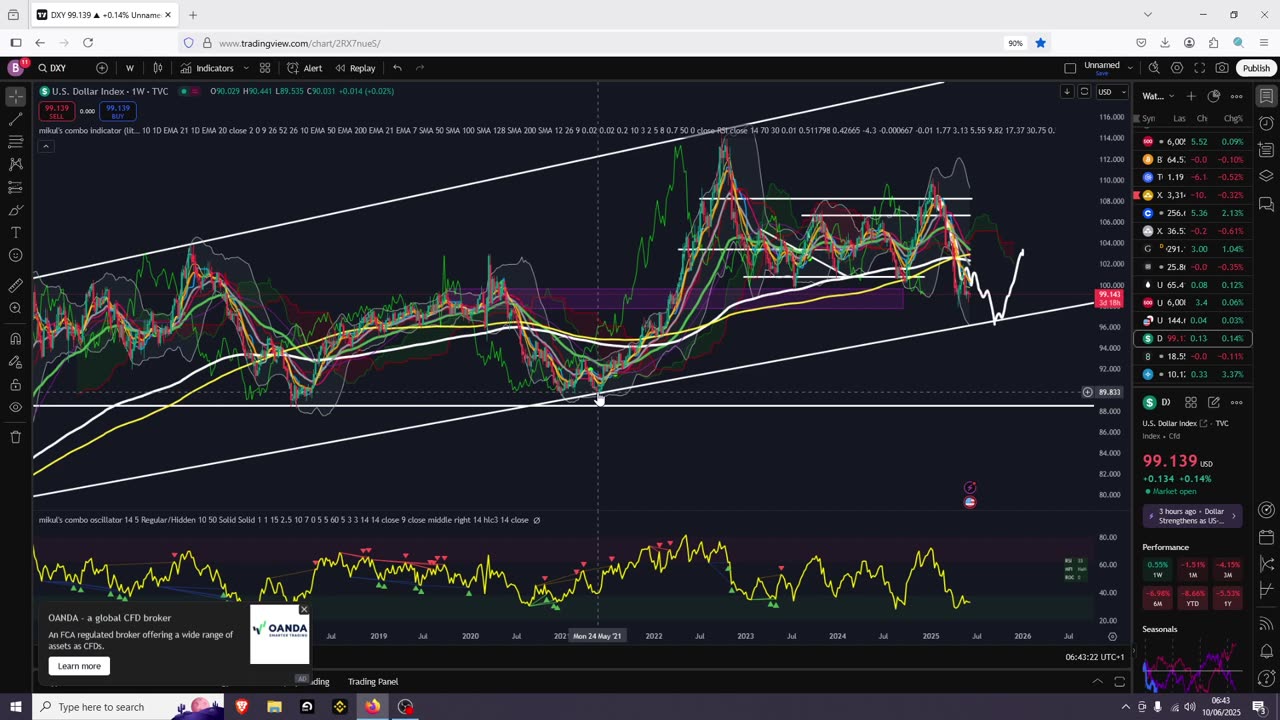This screenshot has width=1280, height=720.
Task: Open quick search in the toolbar
Action: (1154, 68)
